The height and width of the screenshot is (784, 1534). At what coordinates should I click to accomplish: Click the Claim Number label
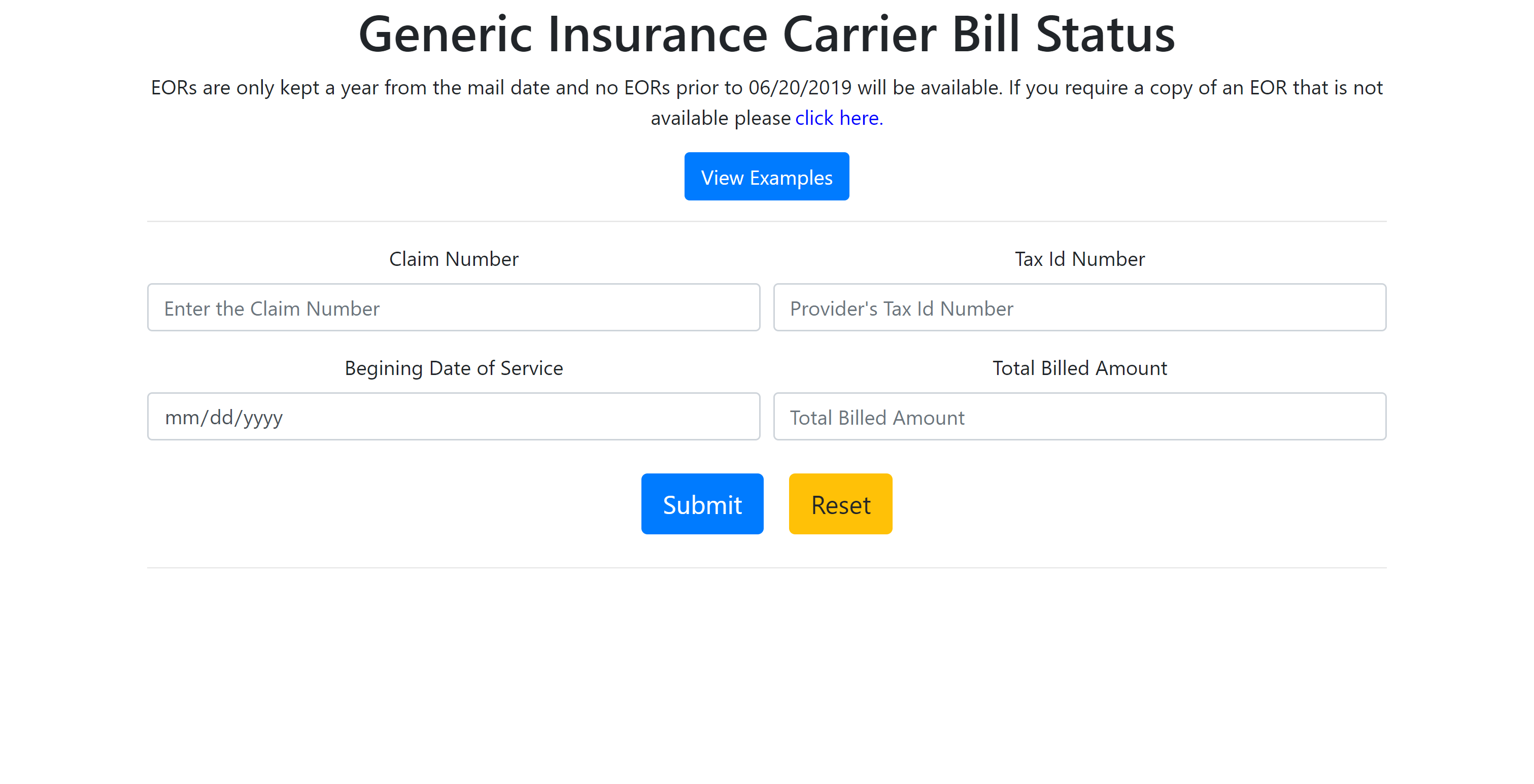pos(454,259)
